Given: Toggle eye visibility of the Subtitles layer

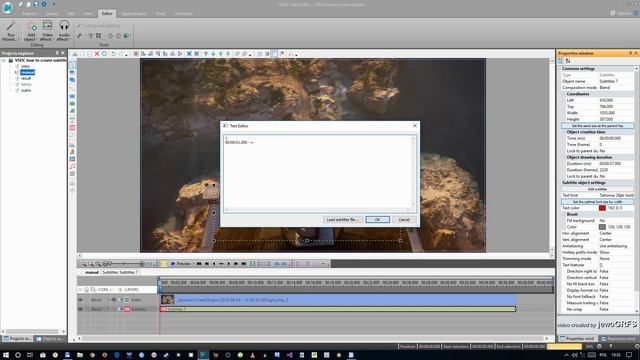Looking at the screenshot, I should point(80,309).
